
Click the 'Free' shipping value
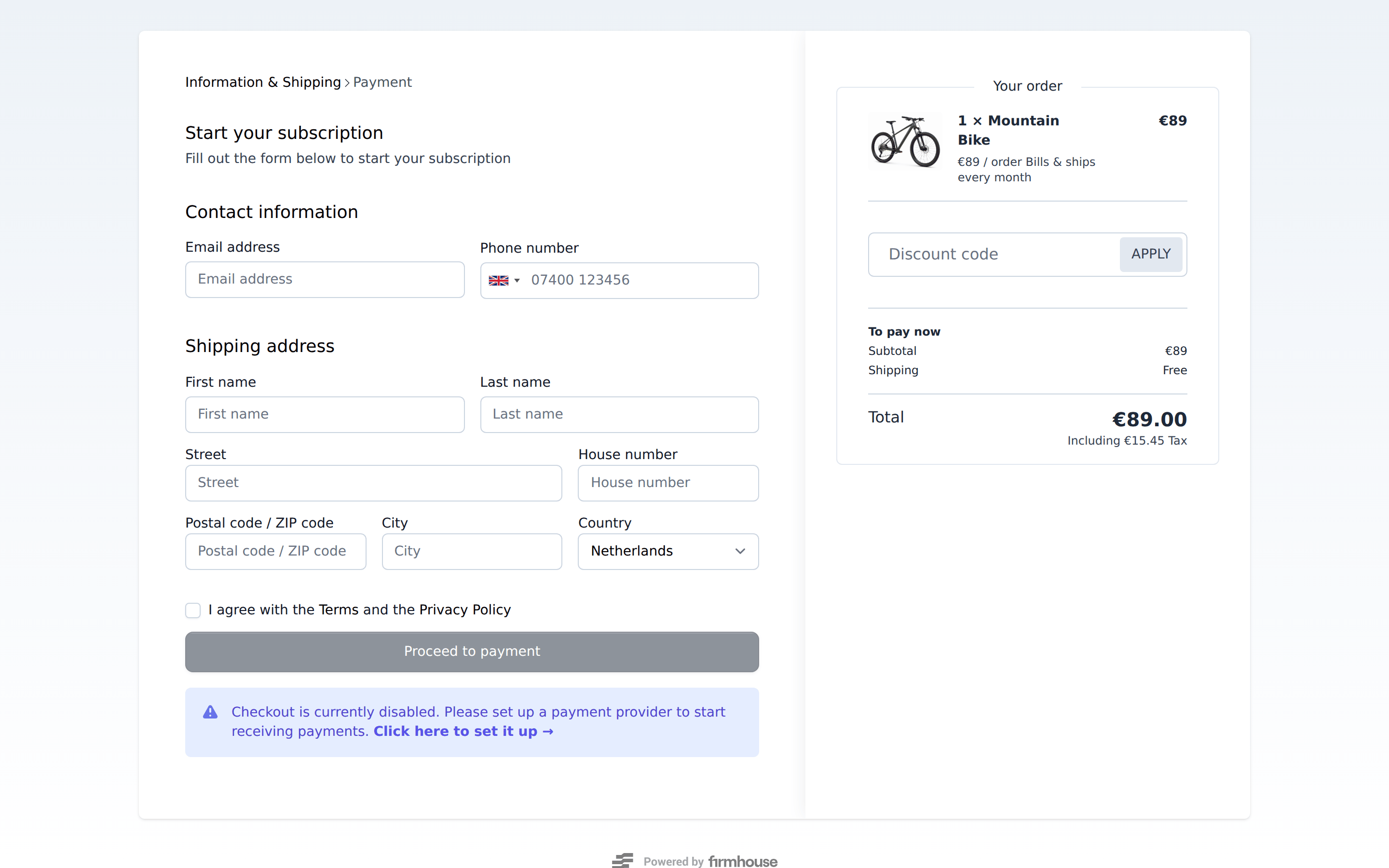pyautogui.click(x=1174, y=370)
